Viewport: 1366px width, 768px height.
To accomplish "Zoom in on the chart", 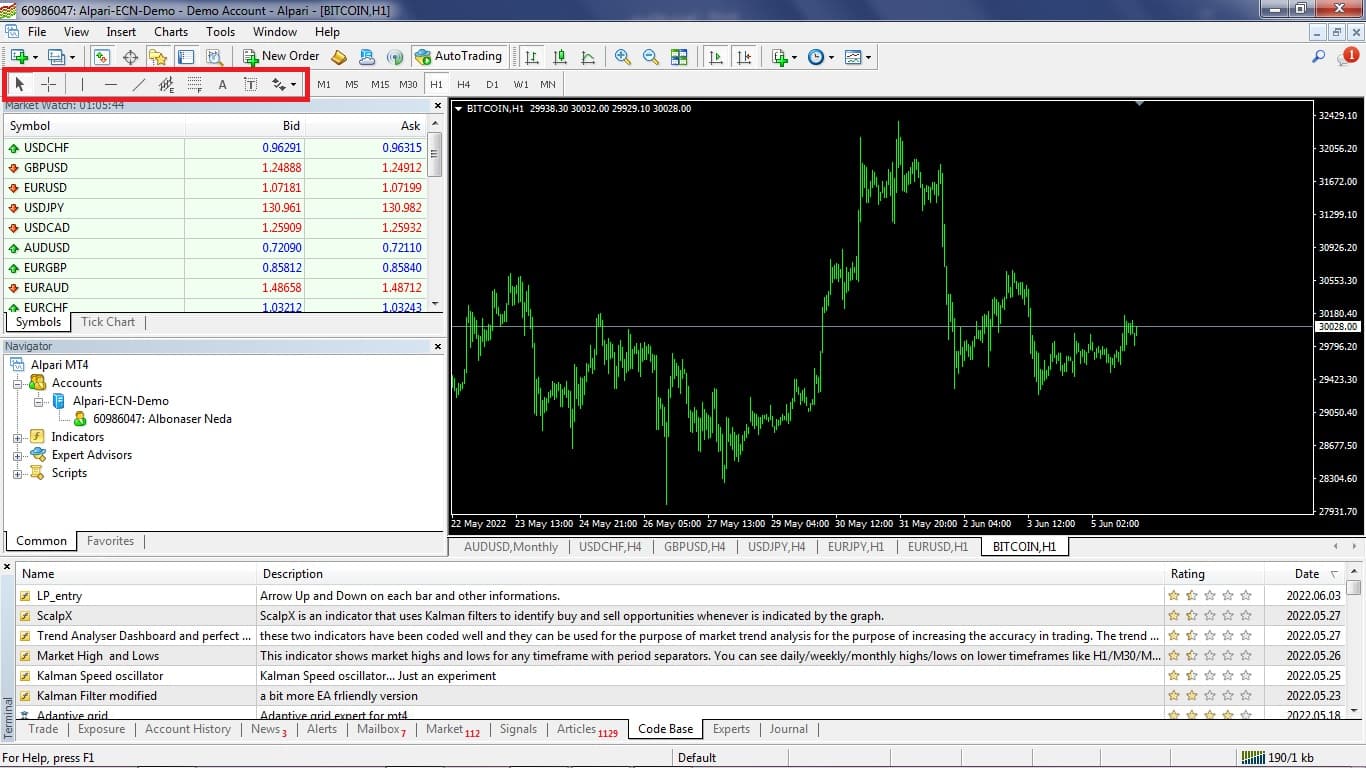I will tap(623, 57).
